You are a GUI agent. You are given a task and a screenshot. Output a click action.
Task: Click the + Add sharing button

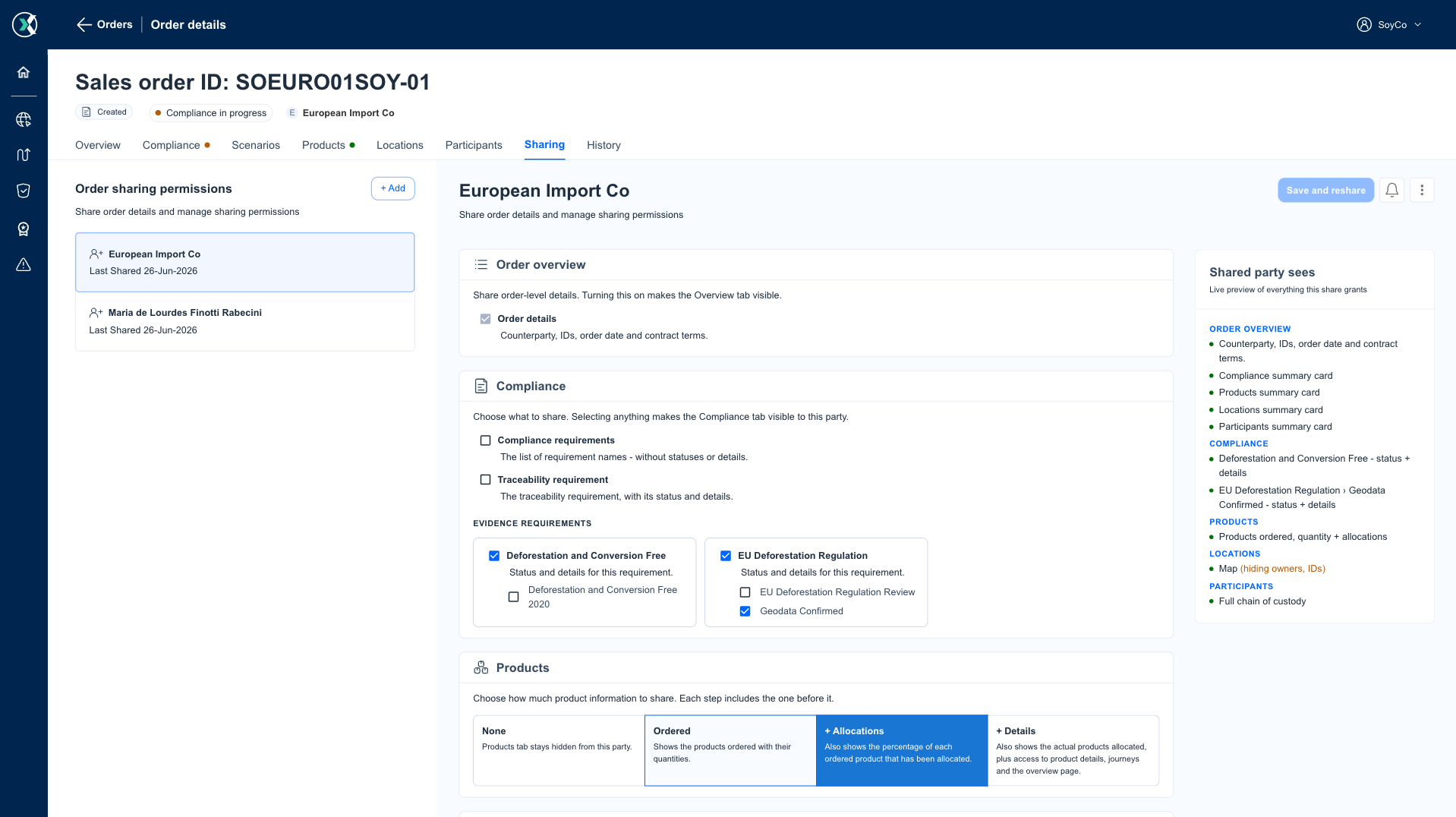(x=392, y=188)
